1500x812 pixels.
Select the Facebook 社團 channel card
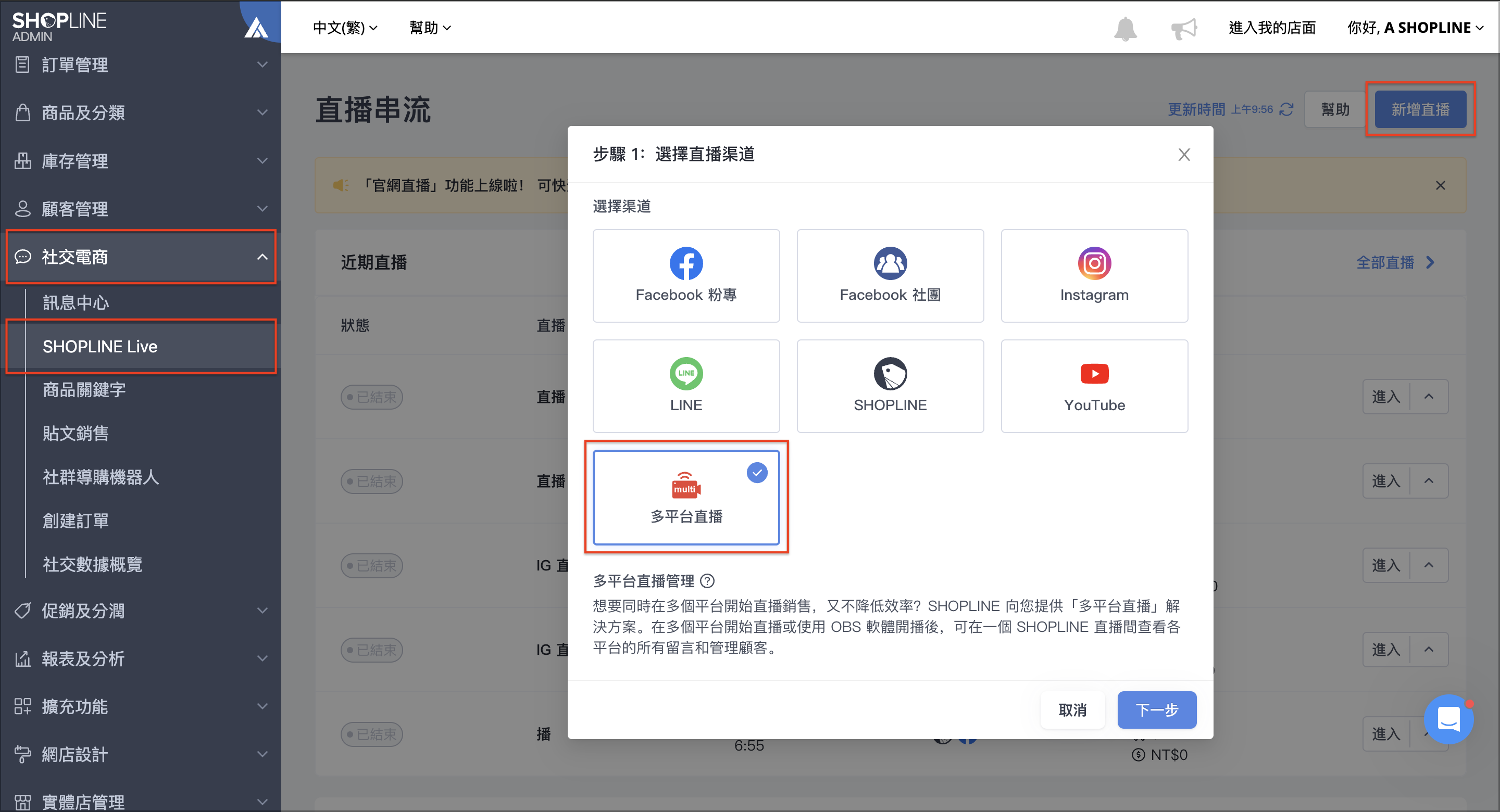tap(890, 275)
